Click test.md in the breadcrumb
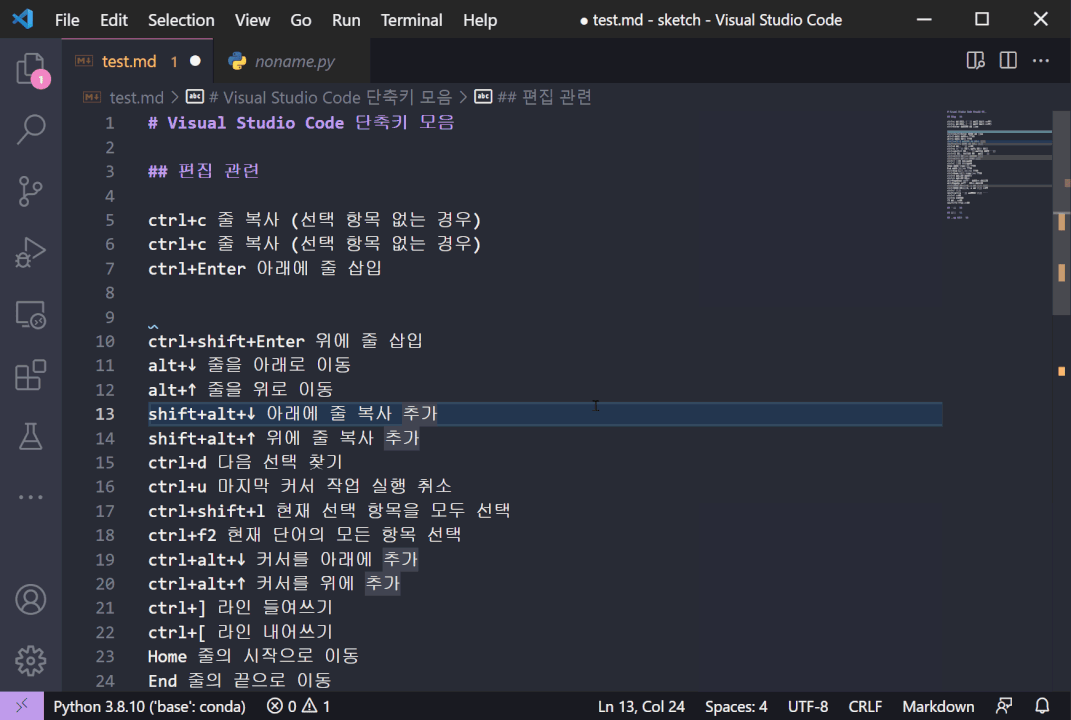Viewport: 1071px width, 720px height. (137, 98)
